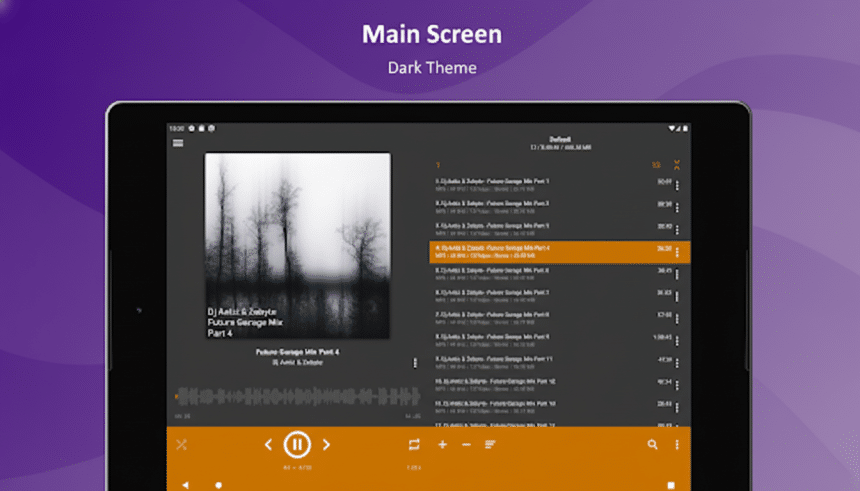
Task: Click the artist name under the track title
Action: [x=297, y=363]
